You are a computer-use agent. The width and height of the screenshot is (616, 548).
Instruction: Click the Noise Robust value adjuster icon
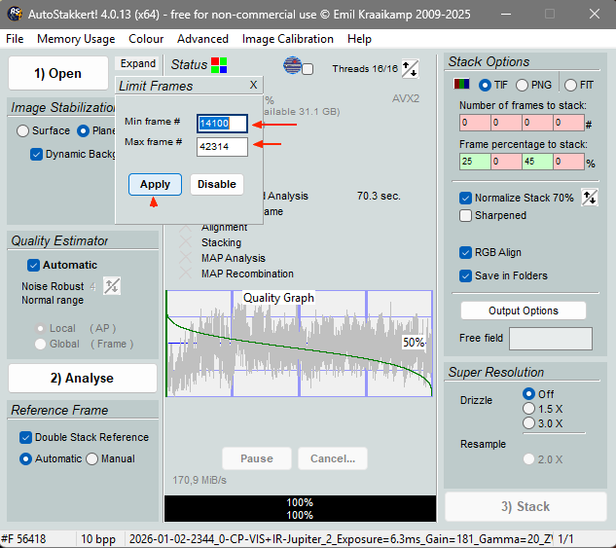click(112, 286)
